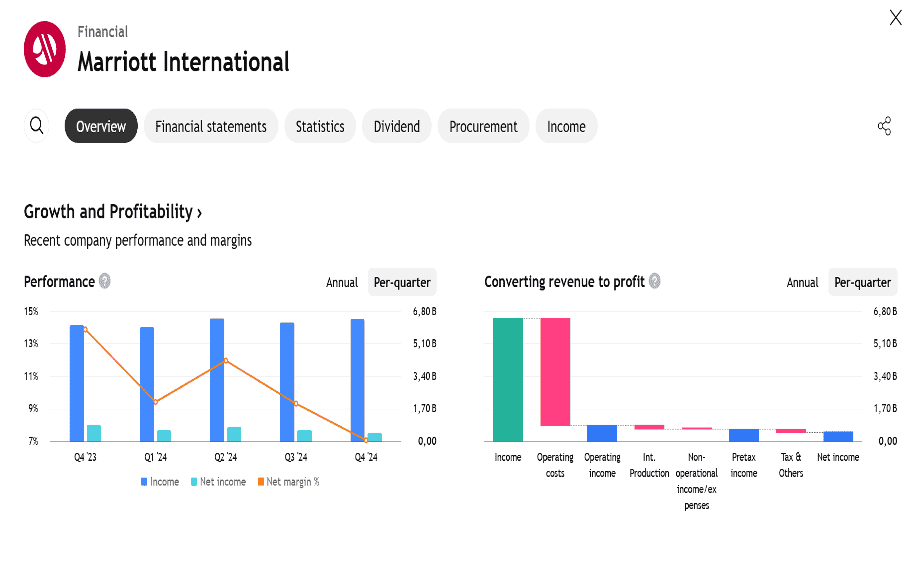Switch revenue to profit chart to Annual
Viewport: 916px width, 564px height.
[802, 283]
